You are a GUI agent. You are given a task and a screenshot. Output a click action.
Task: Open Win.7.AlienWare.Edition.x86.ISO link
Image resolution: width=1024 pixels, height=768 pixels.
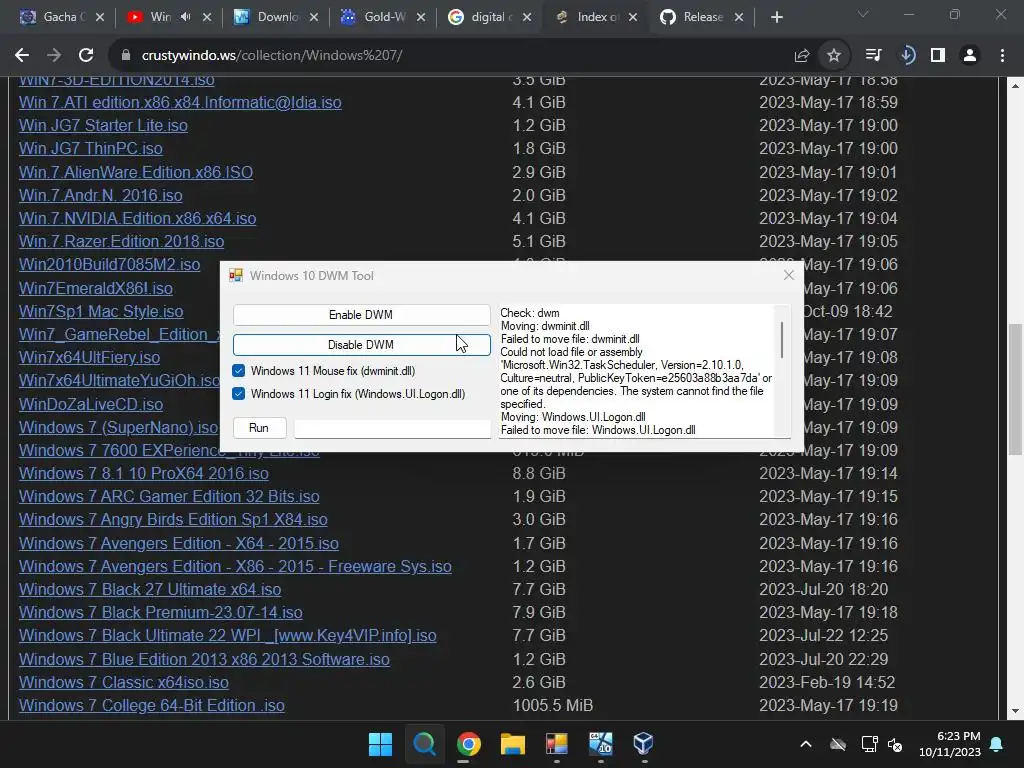[x=136, y=172]
